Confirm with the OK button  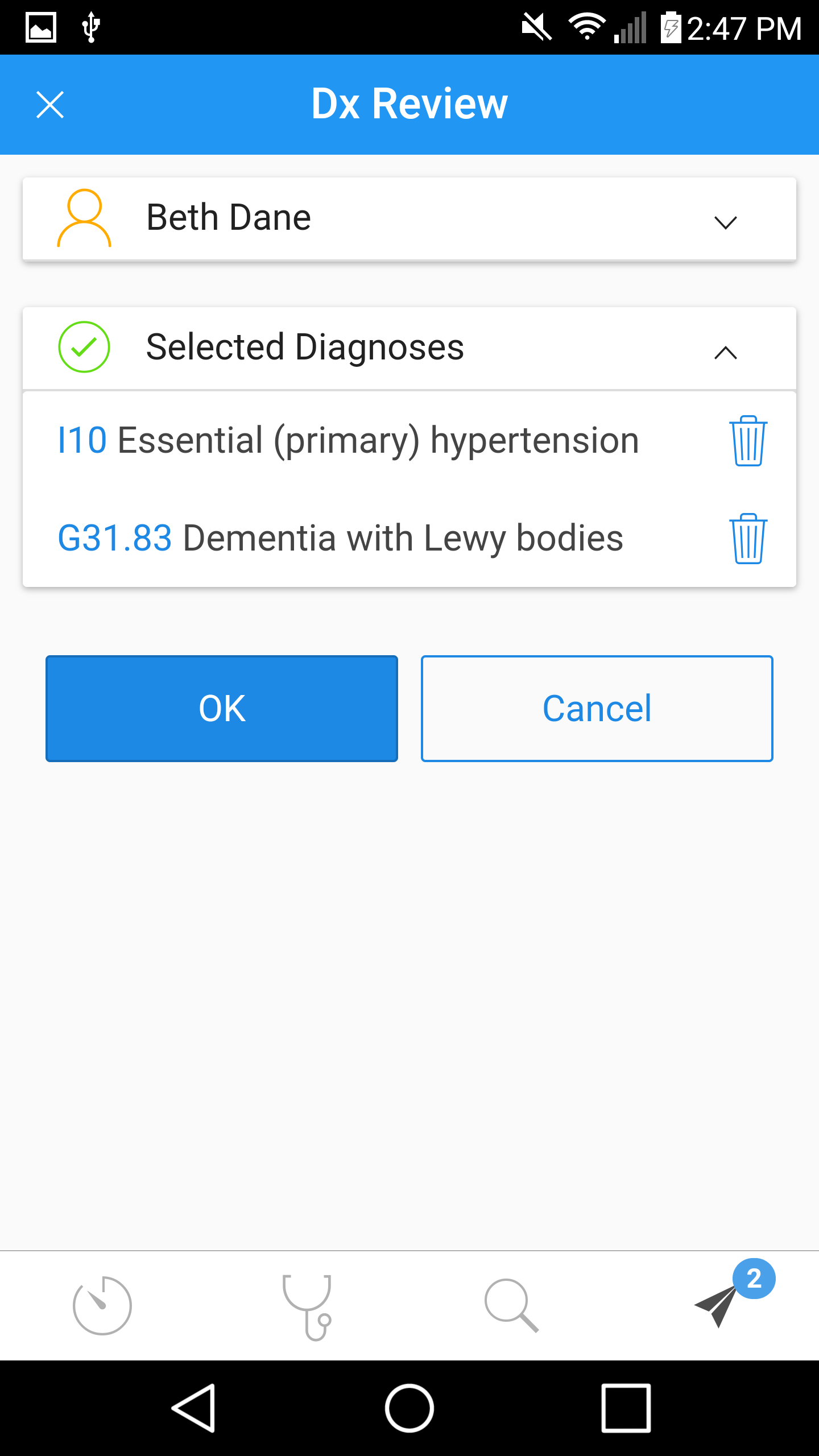(x=222, y=709)
